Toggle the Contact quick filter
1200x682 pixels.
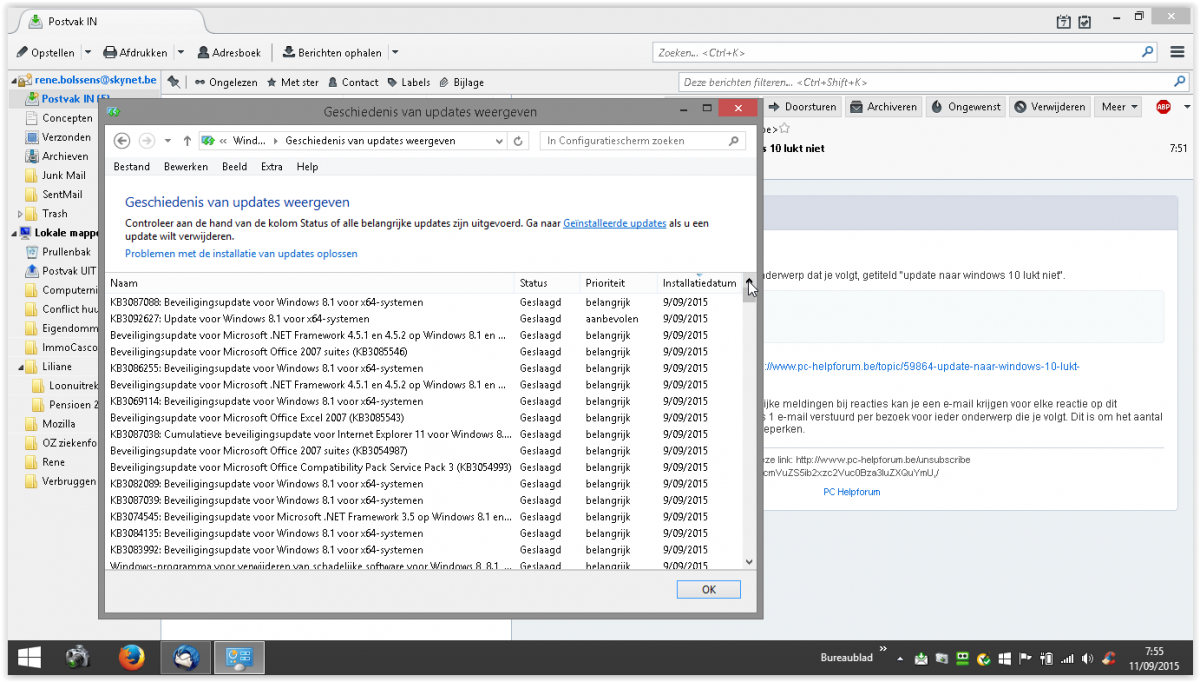353,82
